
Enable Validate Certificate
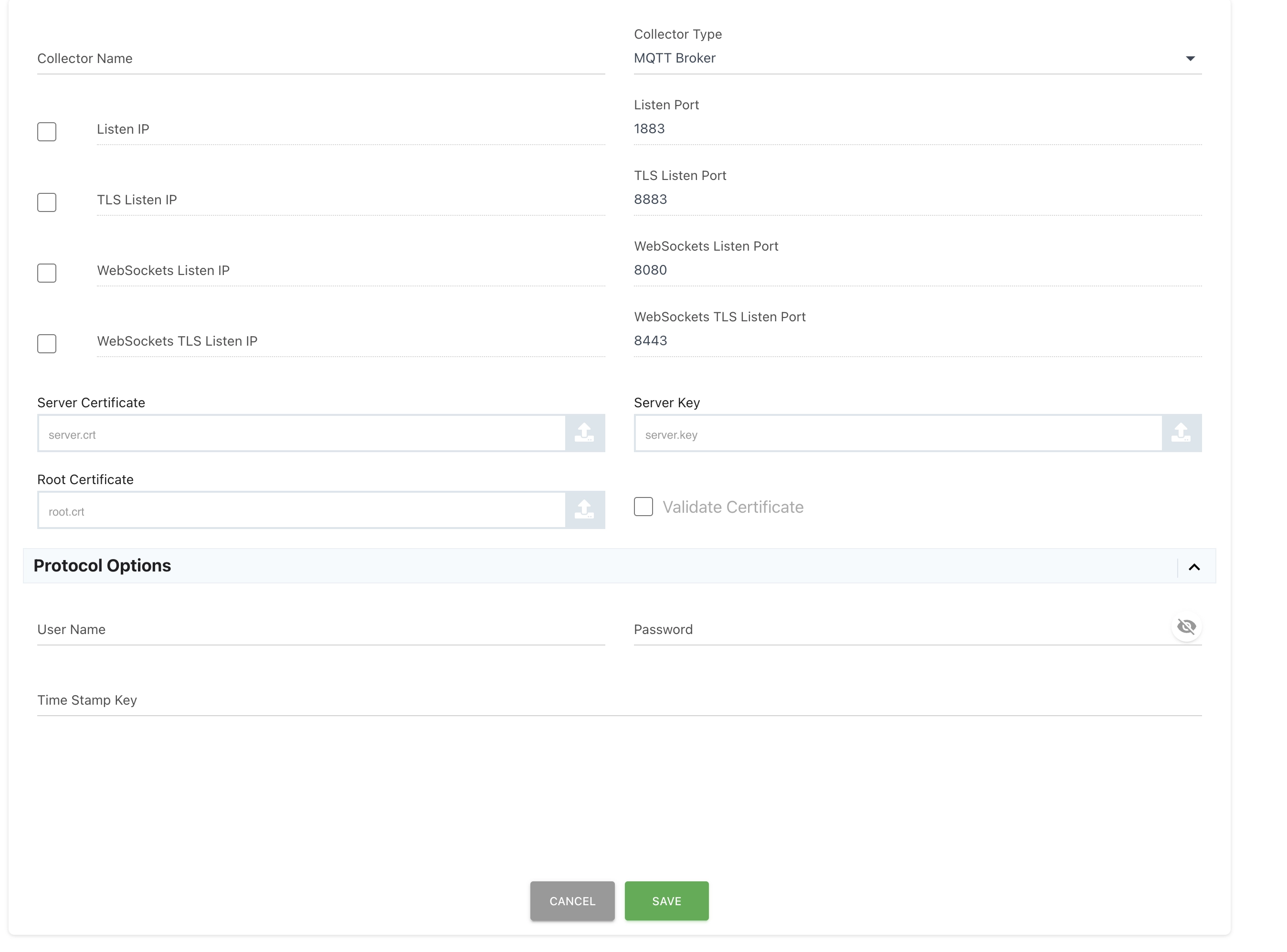pyautogui.click(x=643, y=507)
